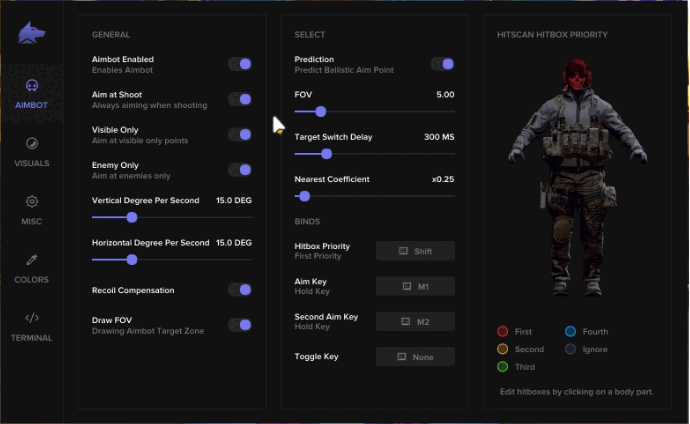Click the Shift bind button for Hitbox Priority
Screen dimensions: 690x424
coord(415,251)
